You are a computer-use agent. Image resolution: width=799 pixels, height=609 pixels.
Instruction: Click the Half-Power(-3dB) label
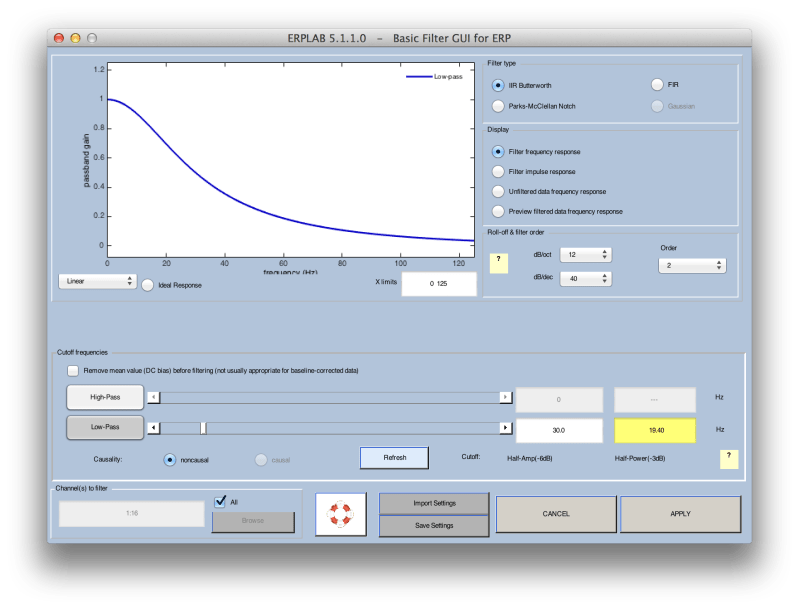[640, 459]
